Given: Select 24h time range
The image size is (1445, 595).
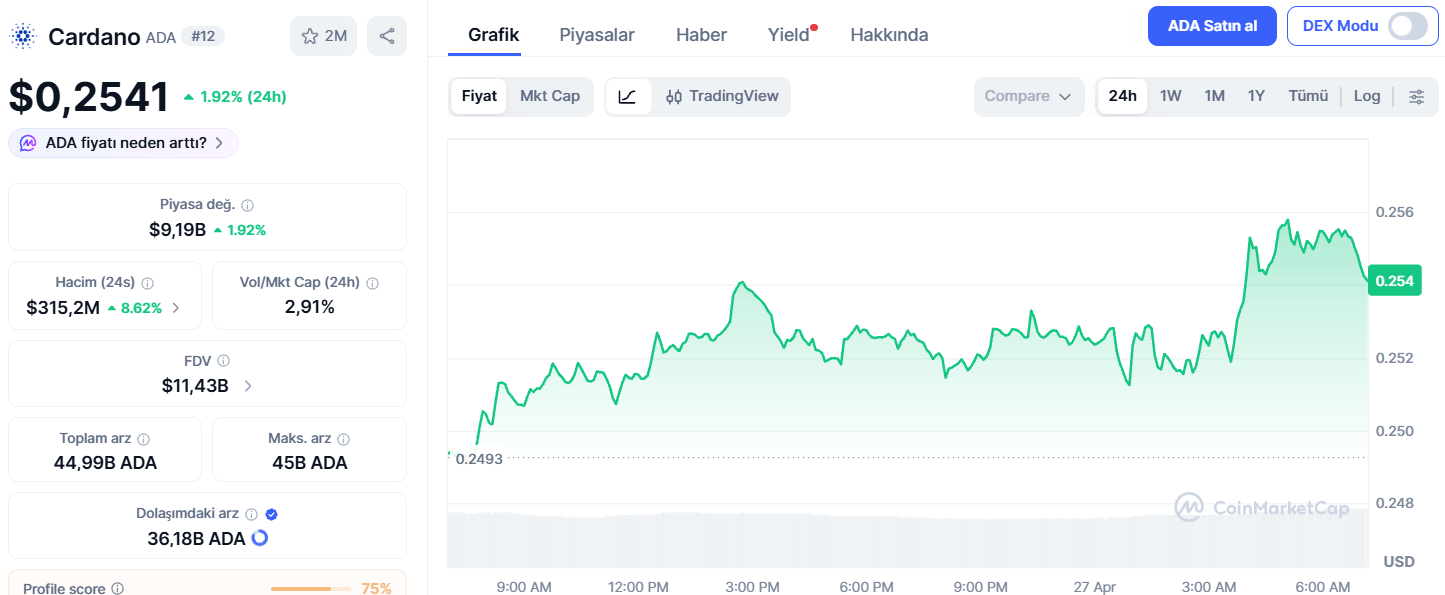Looking at the screenshot, I should coord(1123,97).
